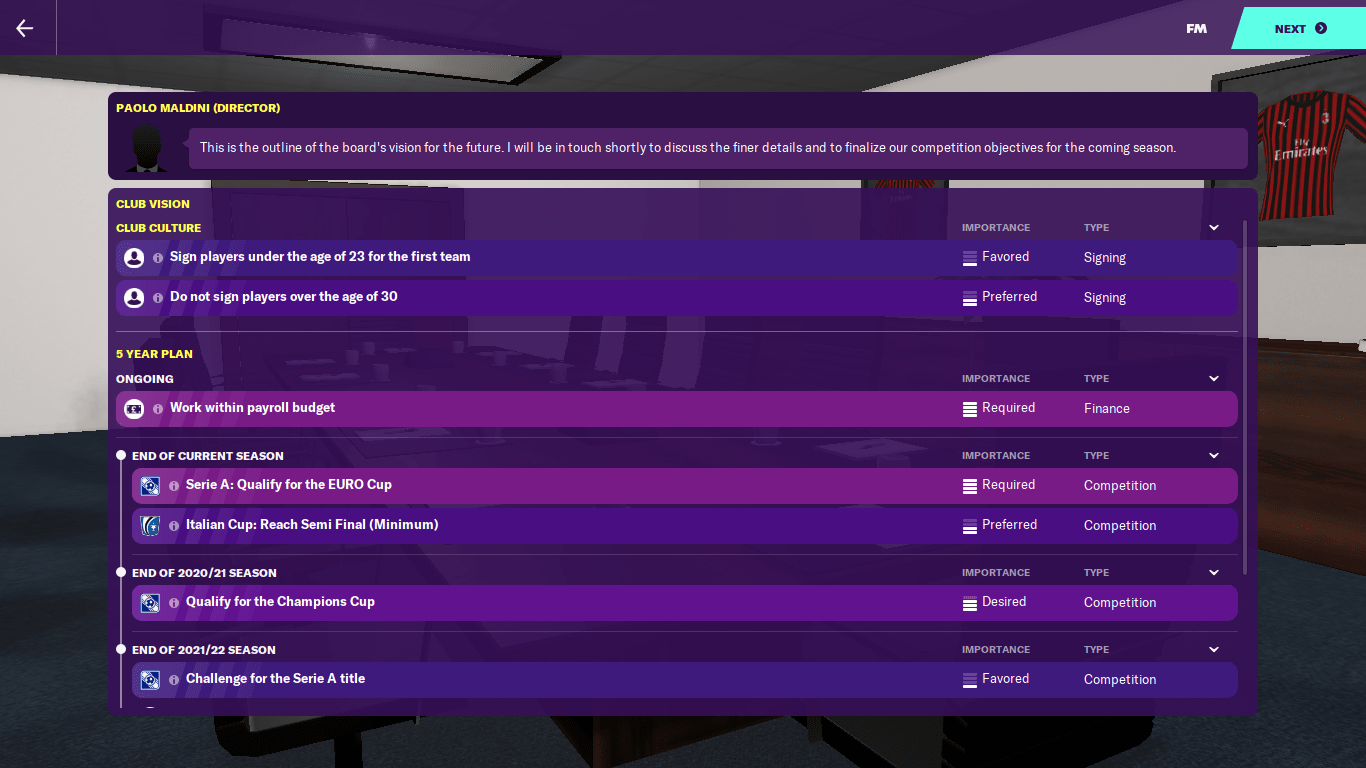The image size is (1366, 768).
Task: Open info icon for under-23 signing objective
Action: click(158, 257)
